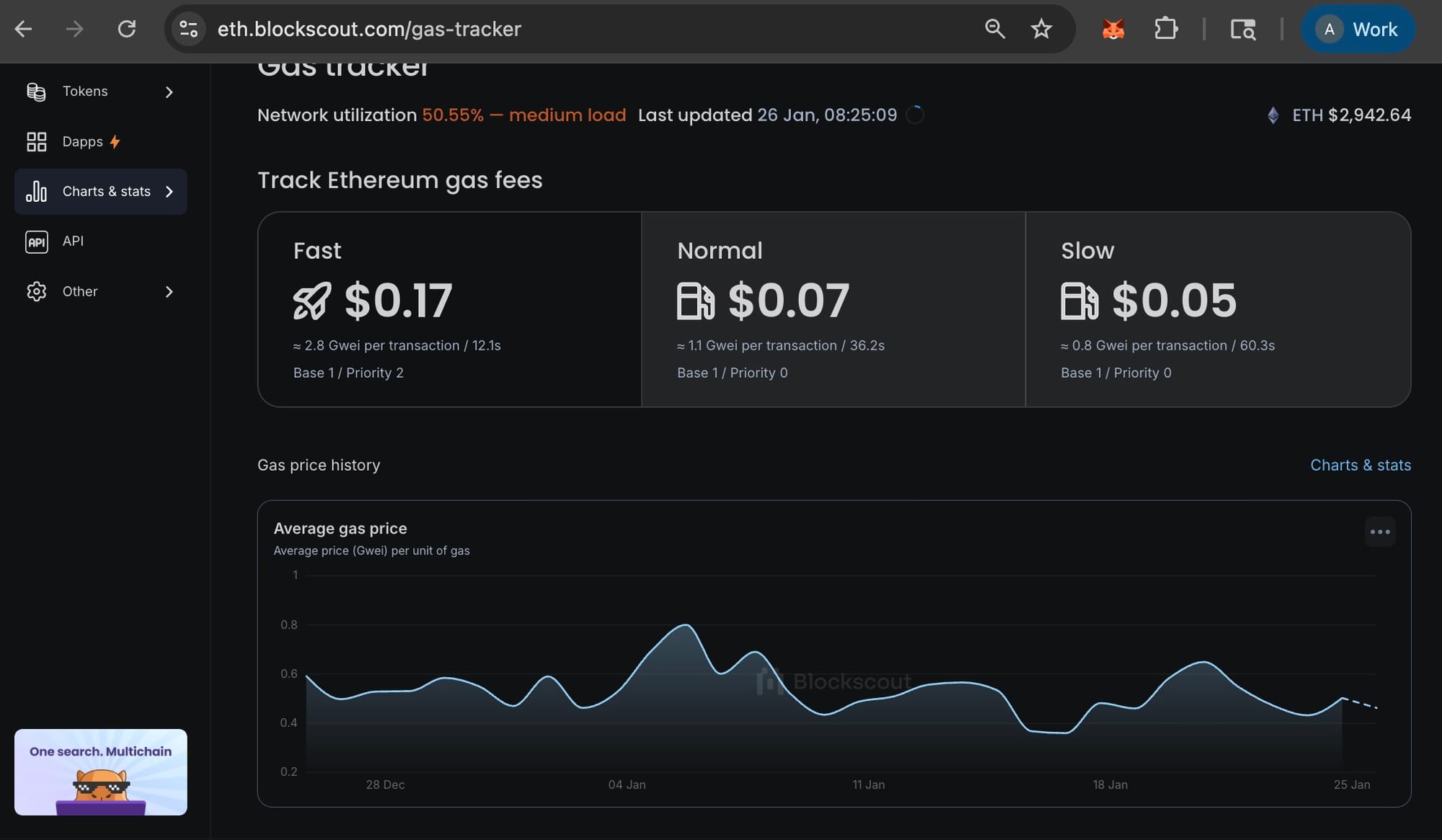This screenshot has height=840, width=1442.
Task: Expand the Charts & stats submenu chevron
Action: [169, 192]
